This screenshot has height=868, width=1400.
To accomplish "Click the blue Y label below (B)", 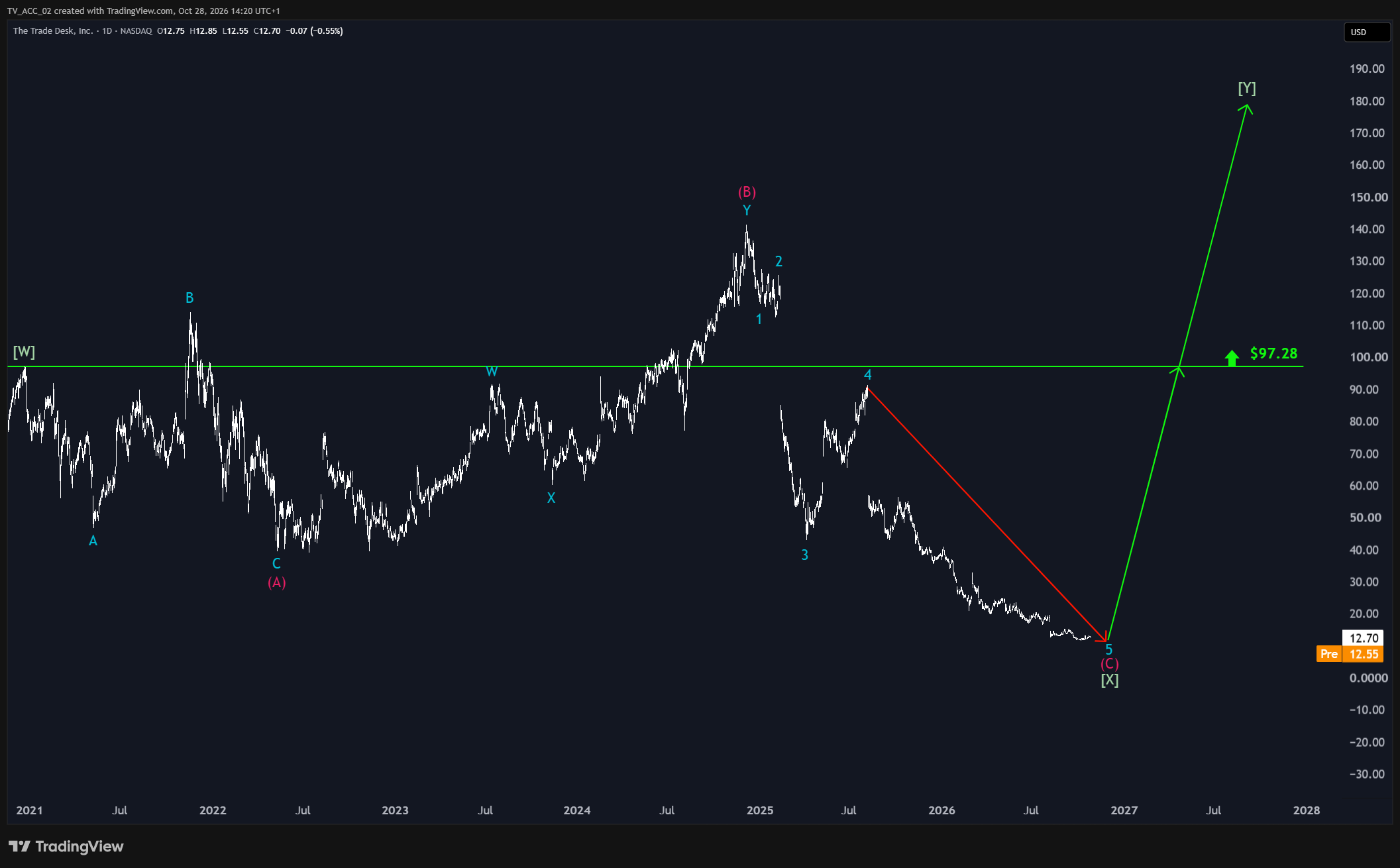I will tap(747, 210).
